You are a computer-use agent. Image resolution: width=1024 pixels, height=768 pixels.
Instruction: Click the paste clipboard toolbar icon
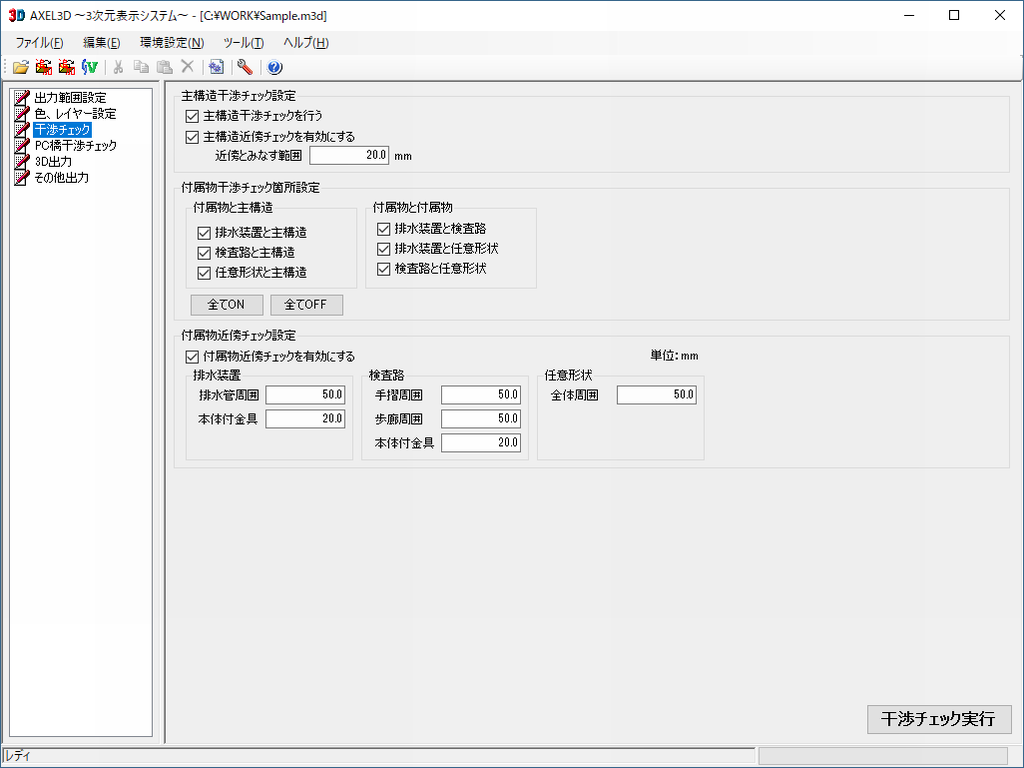pyautogui.click(x=164, y=67)
